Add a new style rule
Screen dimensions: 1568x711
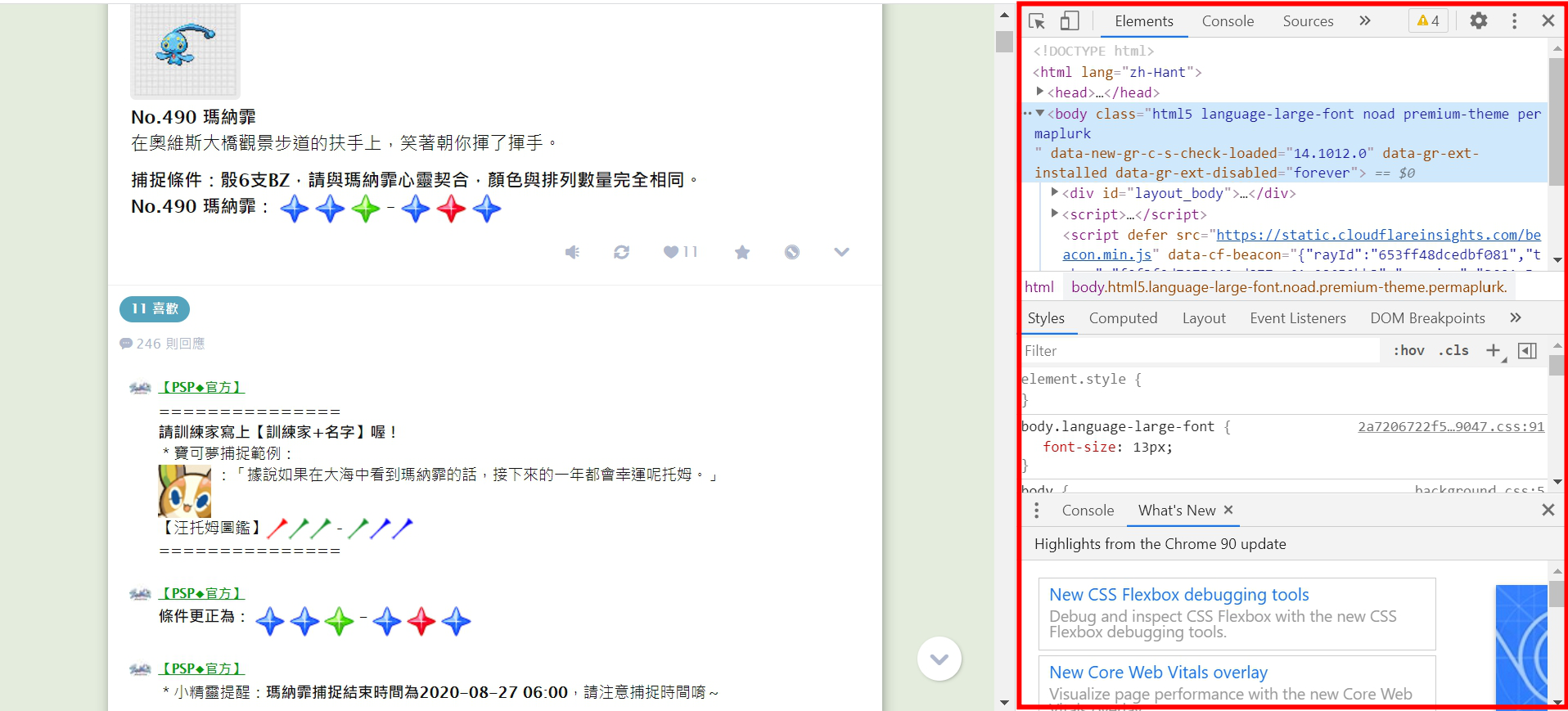(x=1494, y=350)
